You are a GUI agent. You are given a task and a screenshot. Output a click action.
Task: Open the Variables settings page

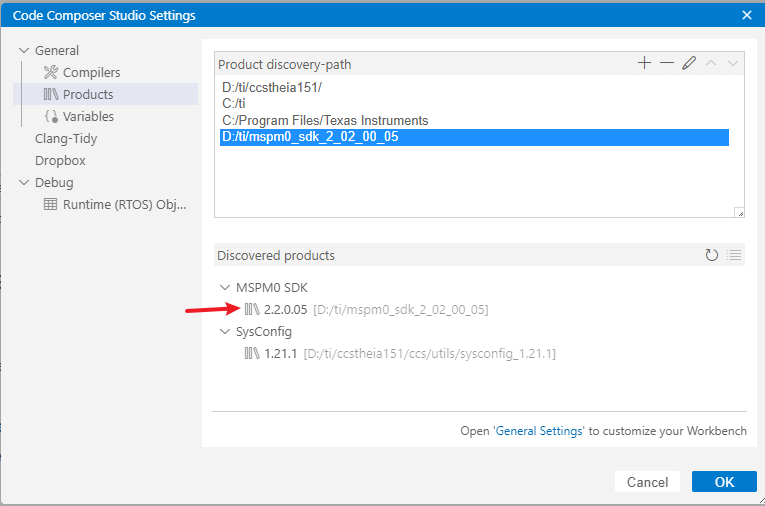click(88, 117)
